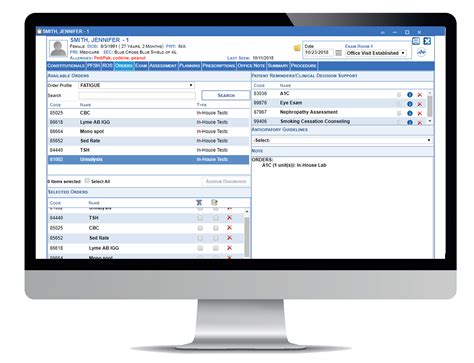
Task: Delete TSH from selected orders
Action: 229,218
